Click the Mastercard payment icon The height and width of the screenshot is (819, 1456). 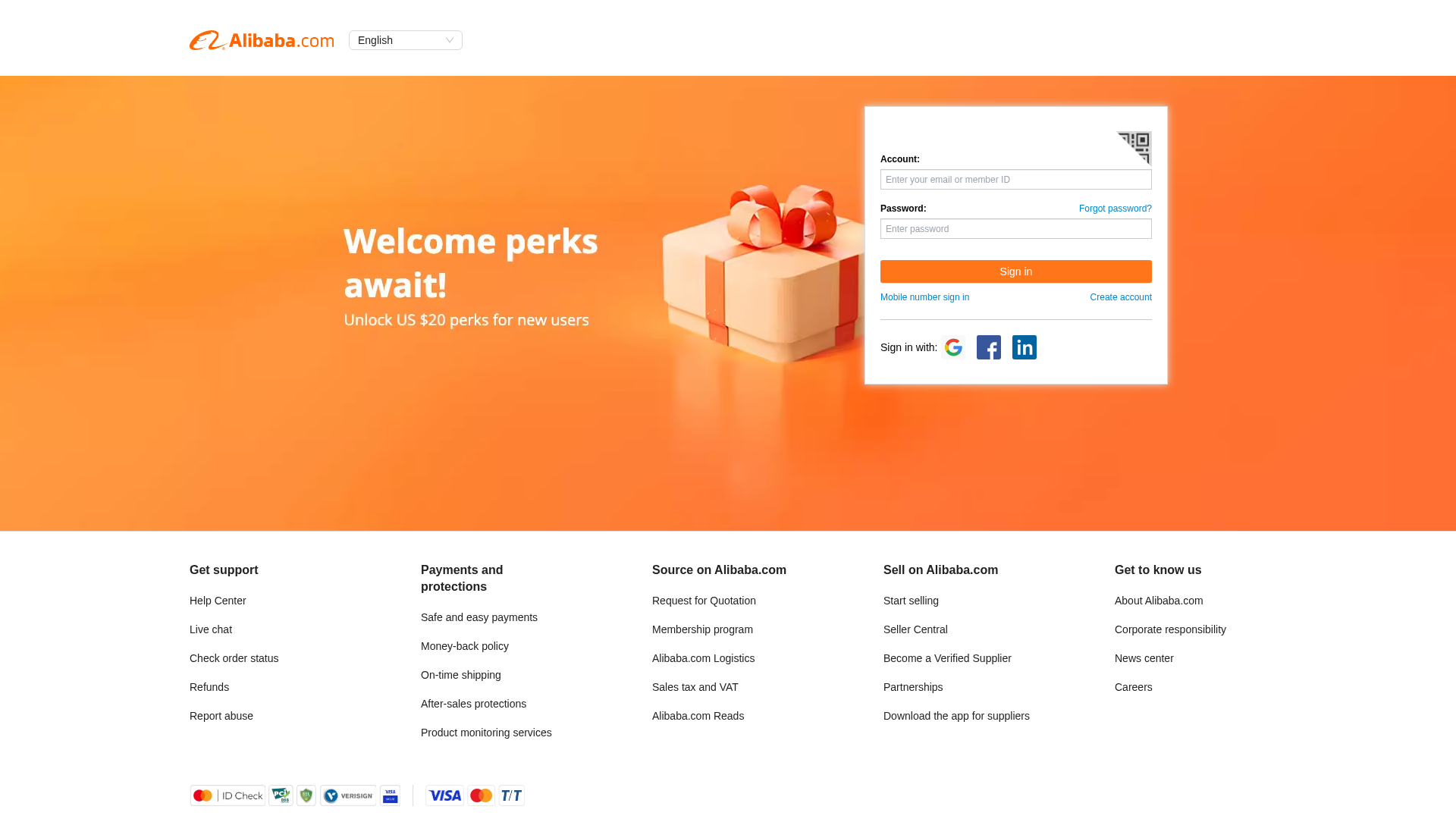[481, 795]
